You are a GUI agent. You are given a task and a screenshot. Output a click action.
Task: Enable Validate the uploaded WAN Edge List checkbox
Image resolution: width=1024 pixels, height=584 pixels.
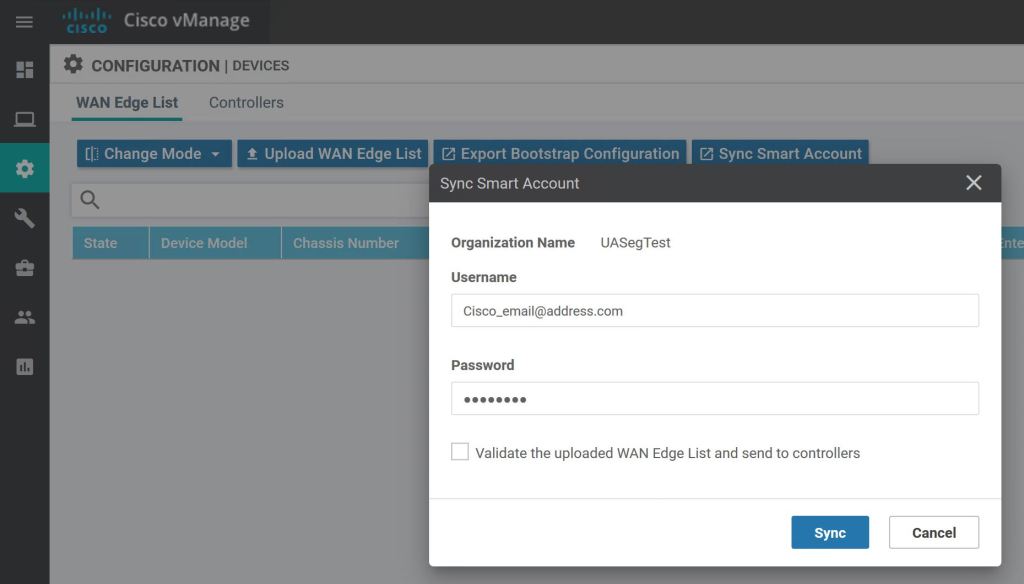pos(460,452)
